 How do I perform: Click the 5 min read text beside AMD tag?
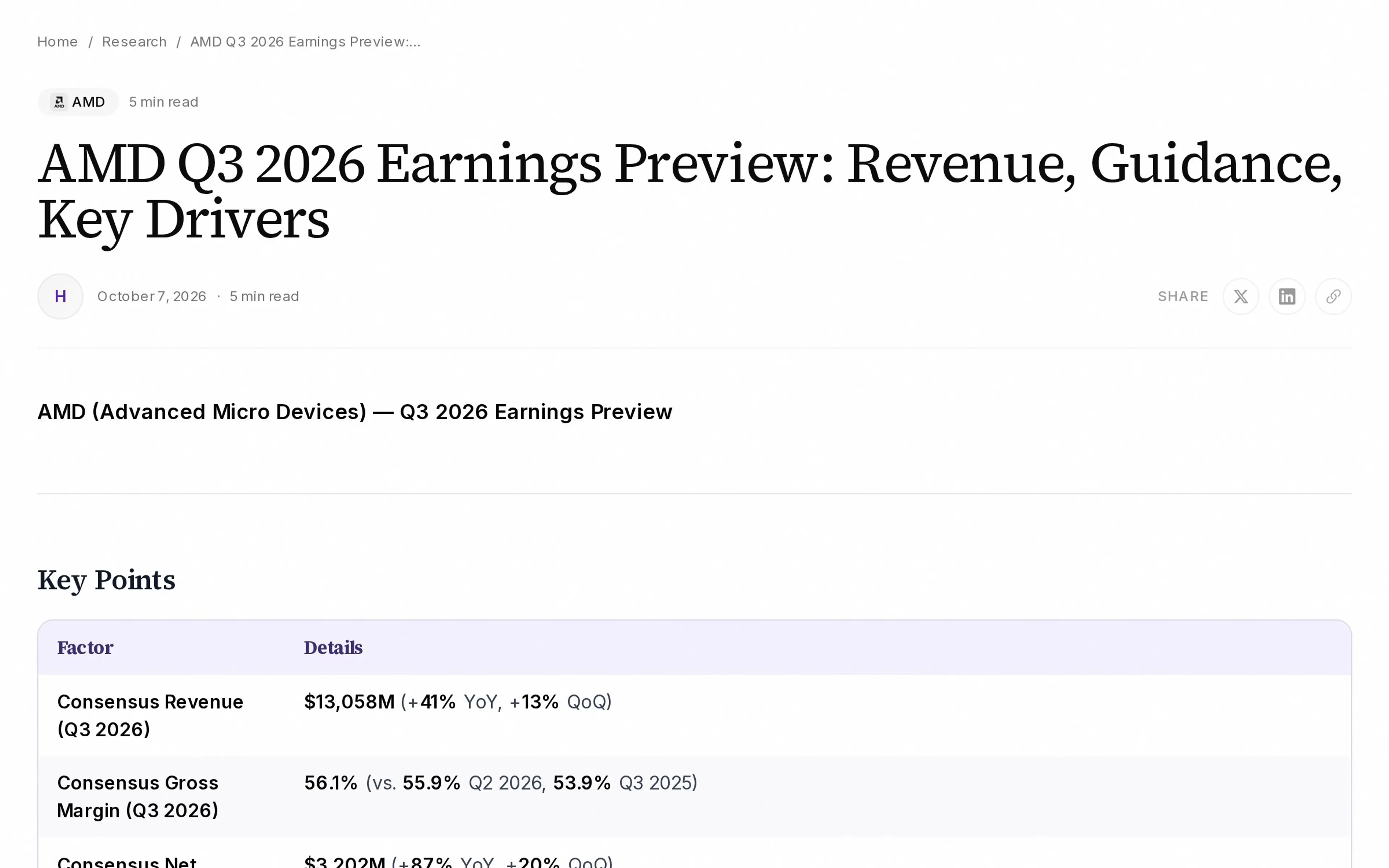point(163,102)
